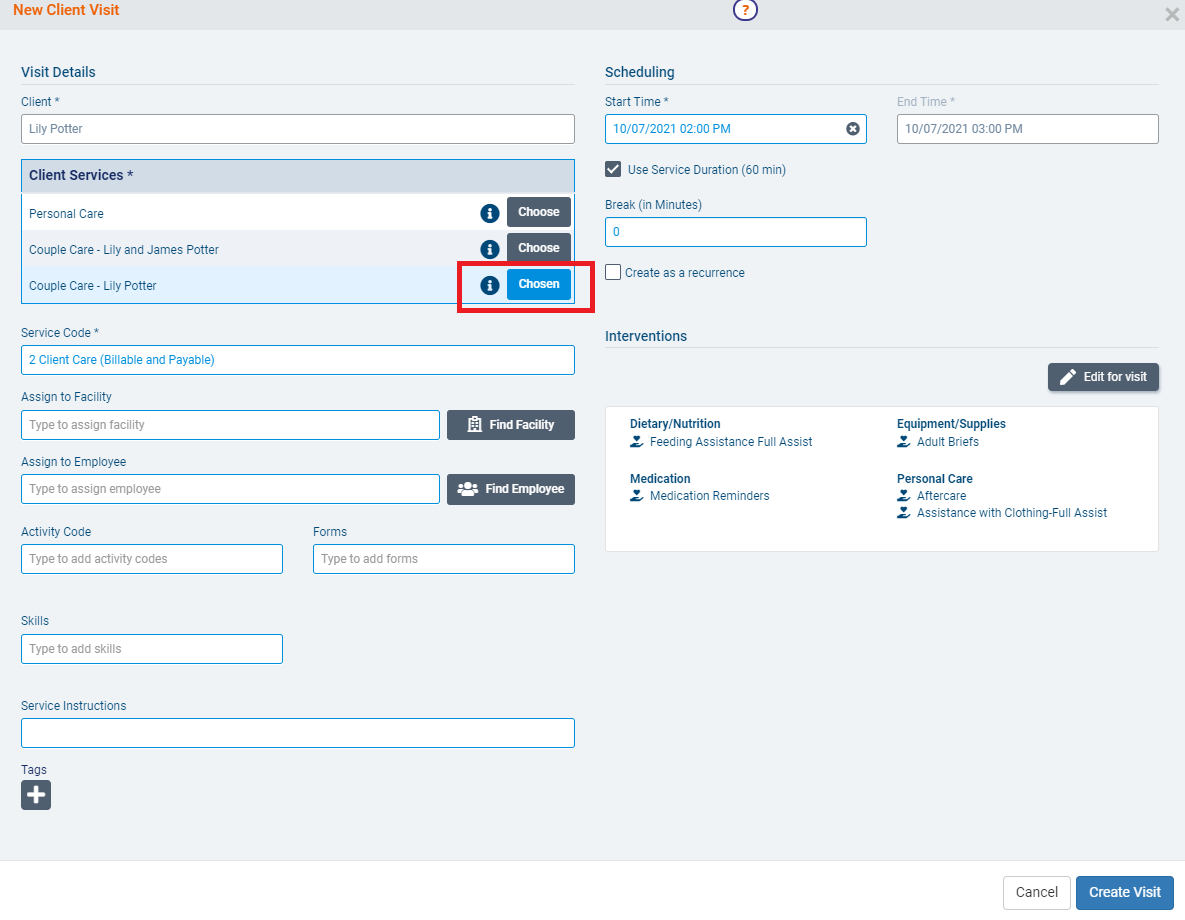View details for Couple Care - Lily Potter
The height and width of the screenshot is (920, 1185).
coord(489,284)
